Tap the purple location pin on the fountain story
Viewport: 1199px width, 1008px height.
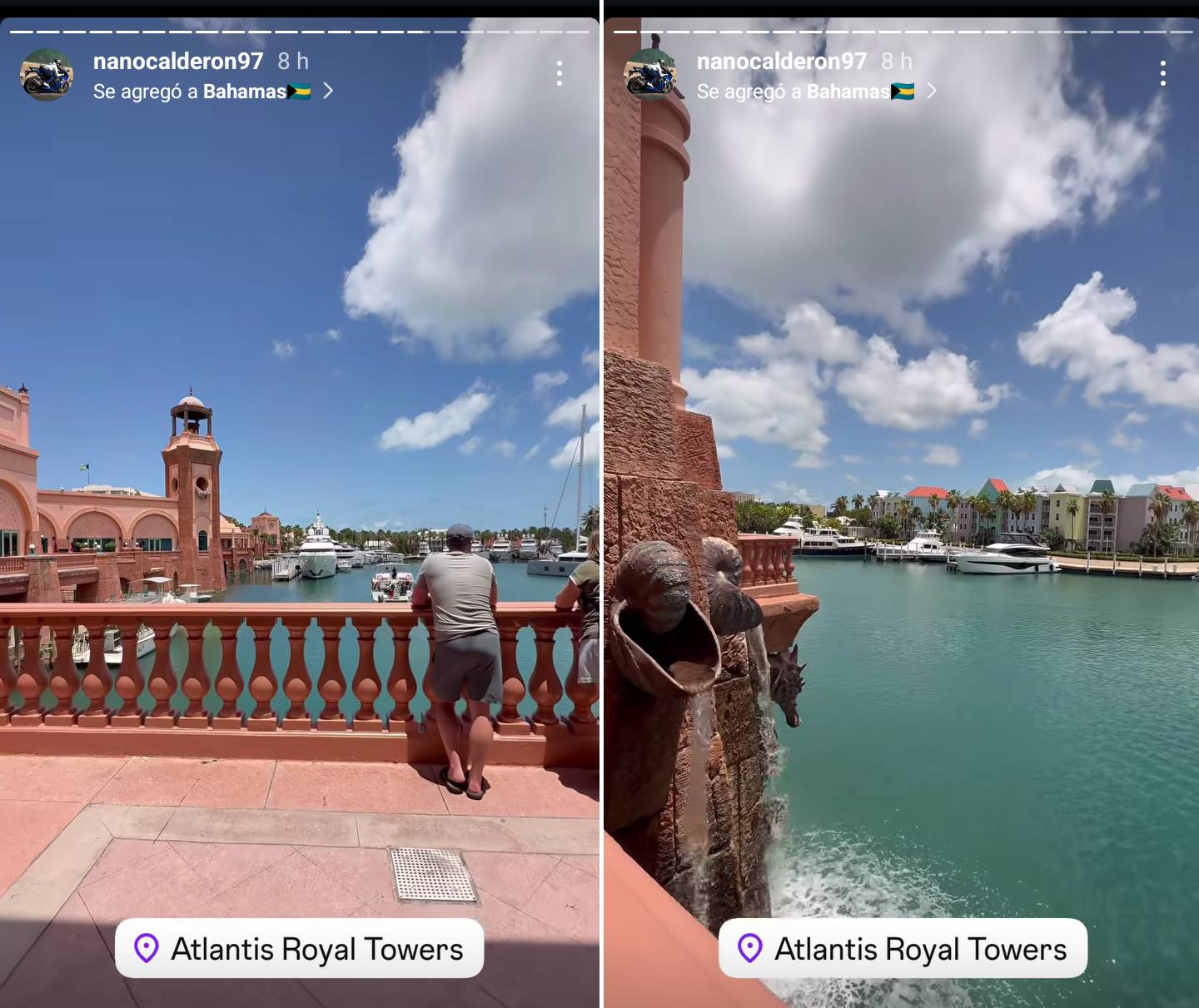(750, 948)
